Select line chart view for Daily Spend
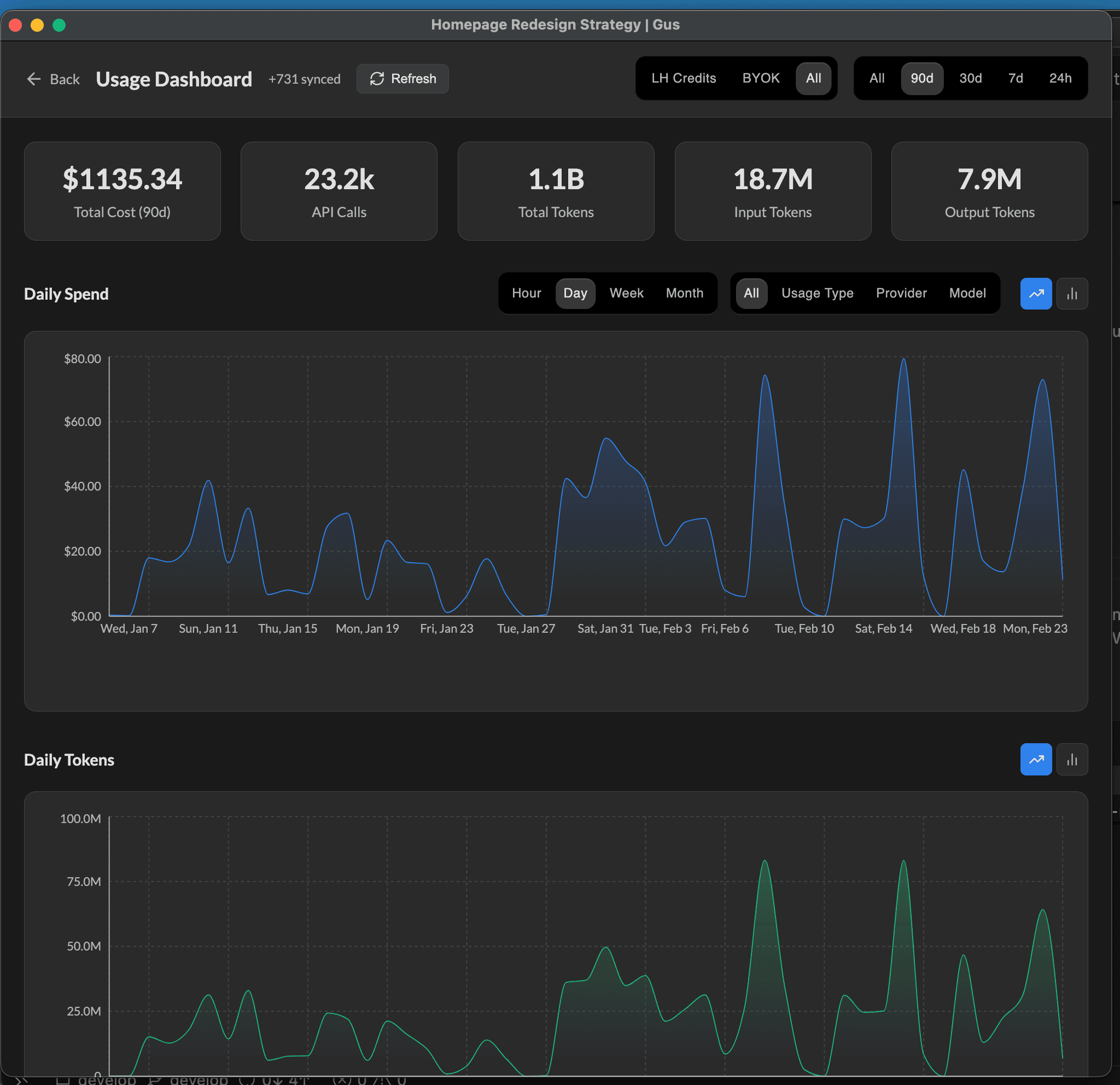Viewport: 1120px width, 1085px height. [1036, 293]
